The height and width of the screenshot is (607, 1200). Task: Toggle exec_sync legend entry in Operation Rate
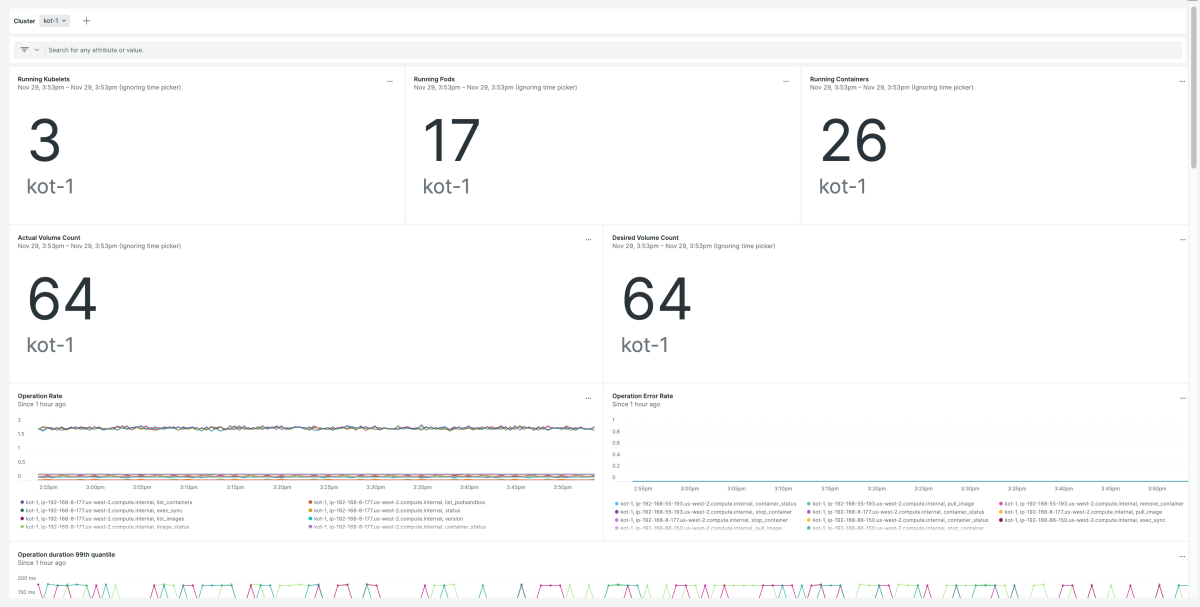(101, 511)
